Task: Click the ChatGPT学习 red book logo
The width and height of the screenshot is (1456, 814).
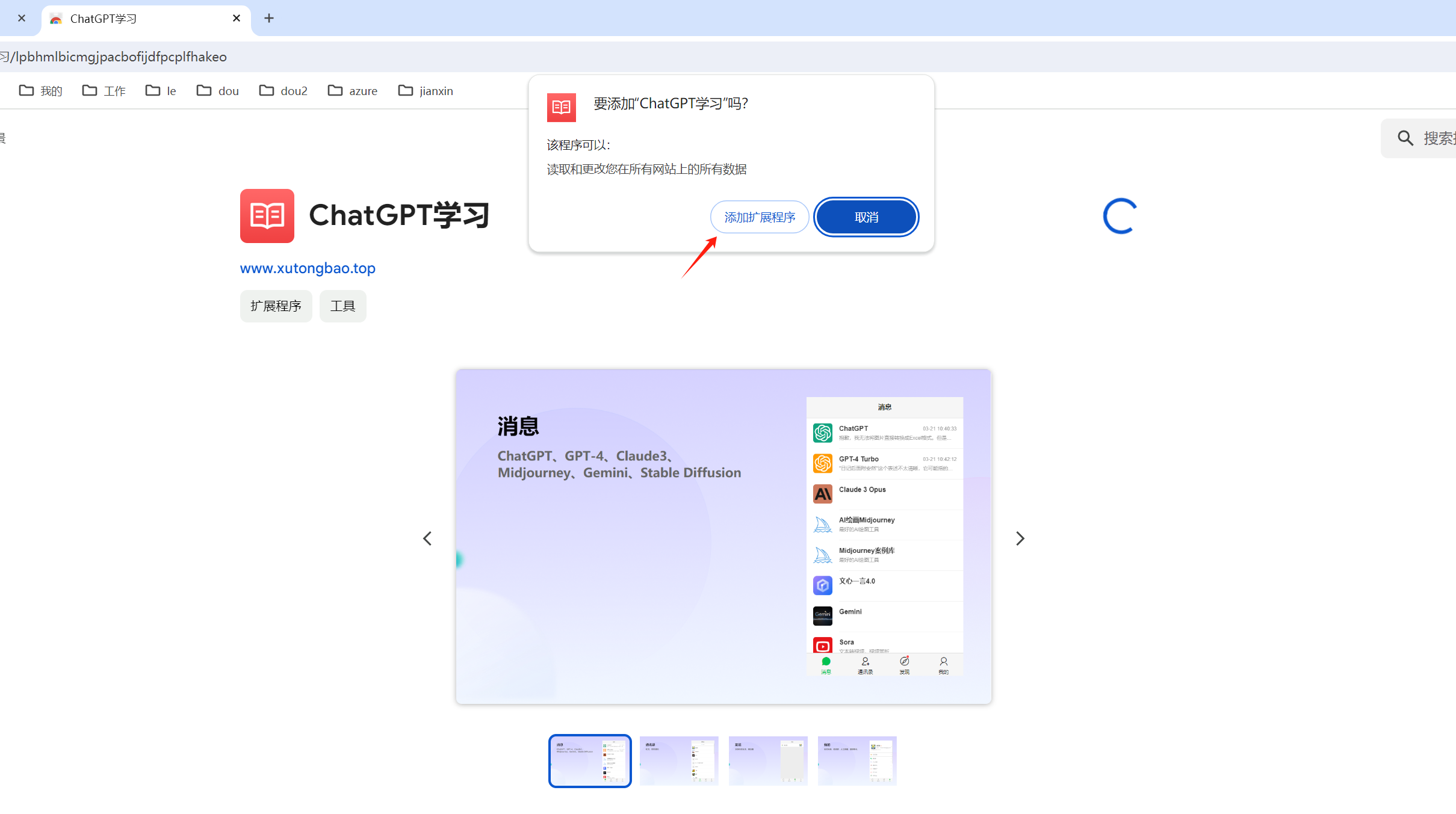Action: [267, 216]
